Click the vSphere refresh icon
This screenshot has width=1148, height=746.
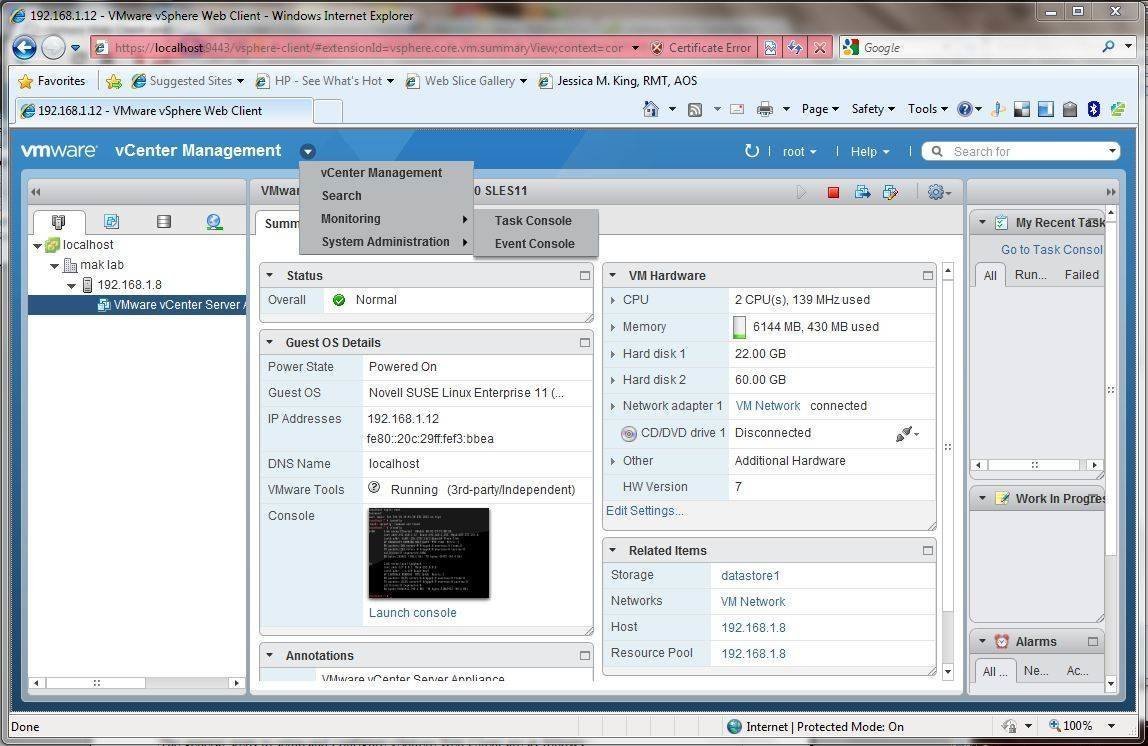click(751, 151)
